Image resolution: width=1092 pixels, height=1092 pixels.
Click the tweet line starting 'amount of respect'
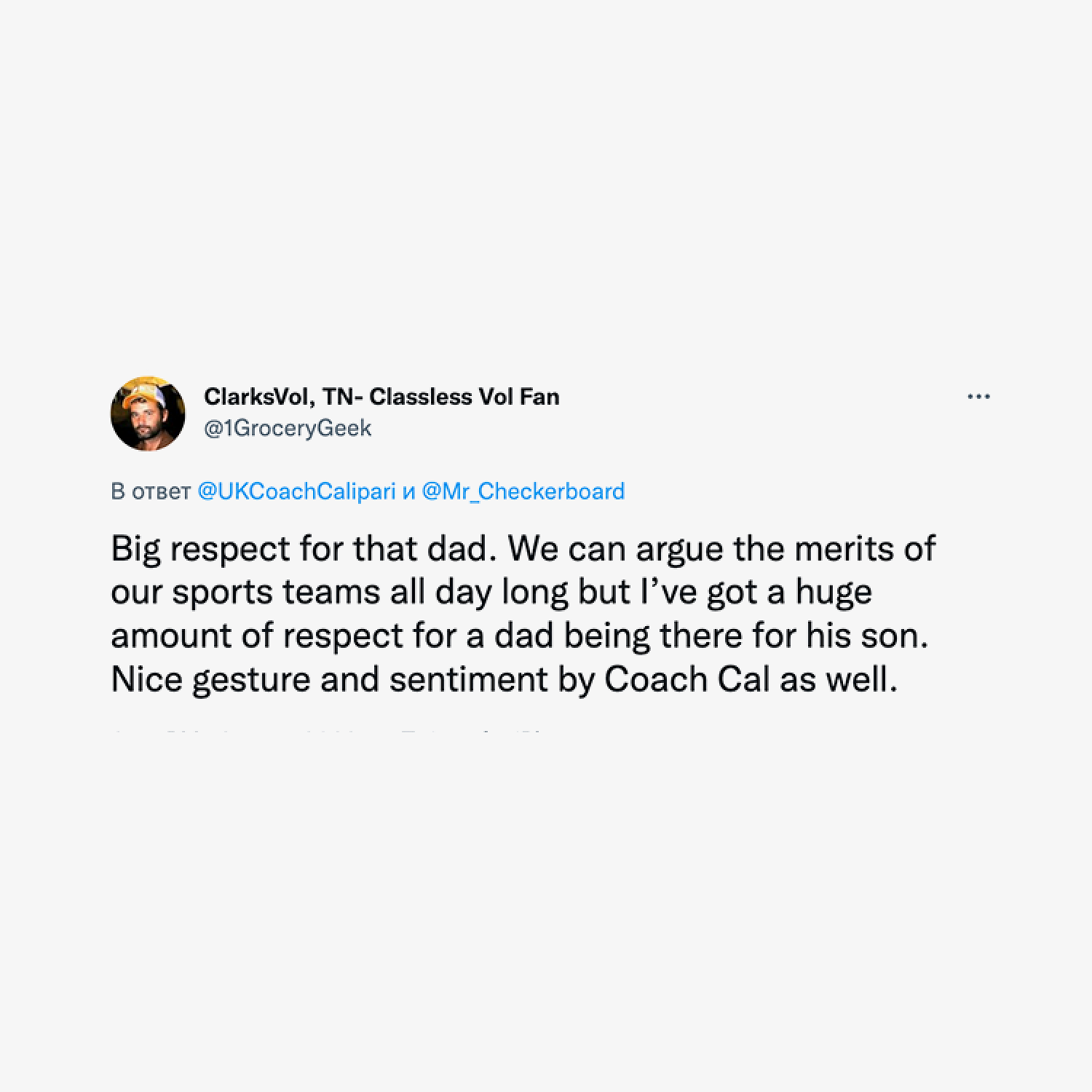point(520,636)
